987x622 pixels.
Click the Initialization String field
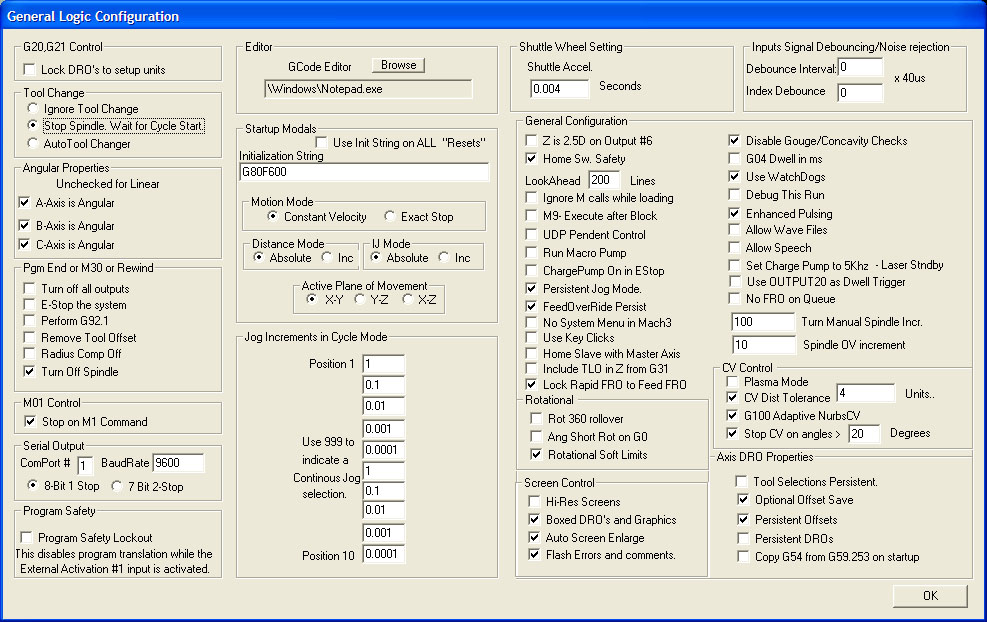tap(364, 172)
